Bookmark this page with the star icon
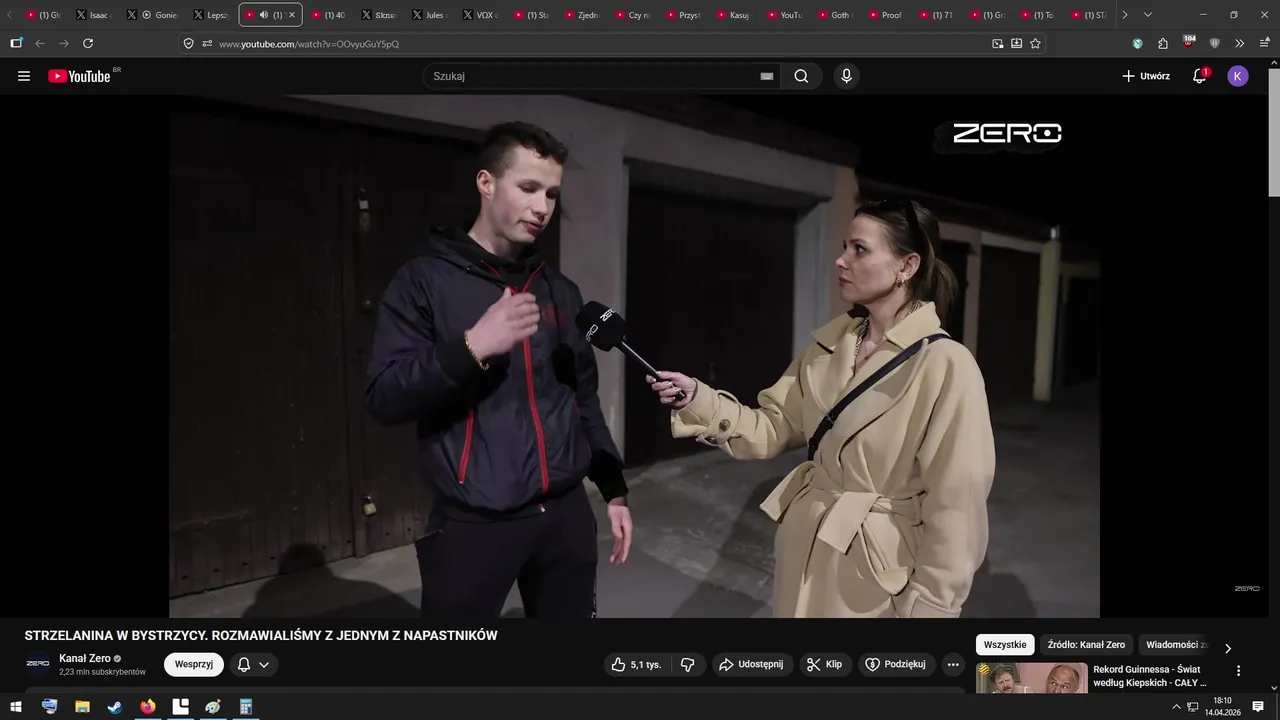This screenshot has height=720, width=1280. click(x=1035, y=43)
